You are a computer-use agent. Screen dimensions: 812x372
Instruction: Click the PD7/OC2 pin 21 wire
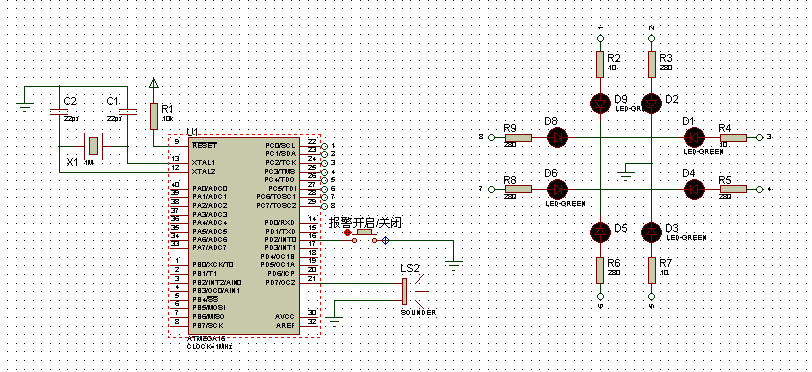(361, 283)
